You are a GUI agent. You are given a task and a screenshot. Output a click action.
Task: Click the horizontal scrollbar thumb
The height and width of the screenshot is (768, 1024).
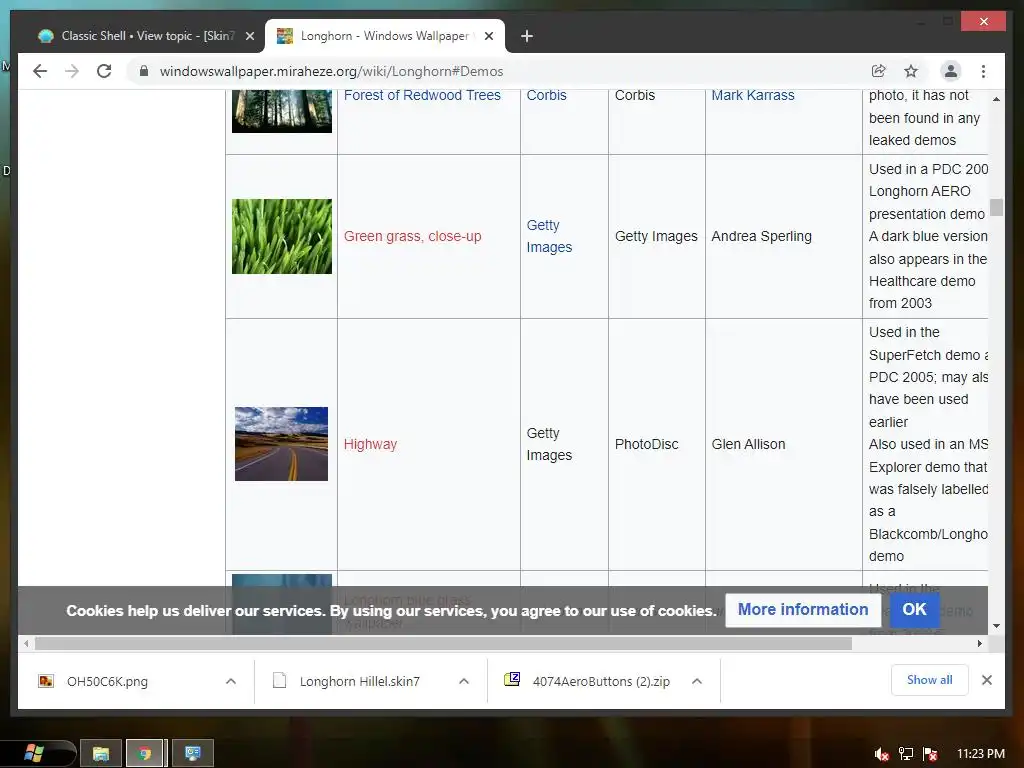(443, 644)
